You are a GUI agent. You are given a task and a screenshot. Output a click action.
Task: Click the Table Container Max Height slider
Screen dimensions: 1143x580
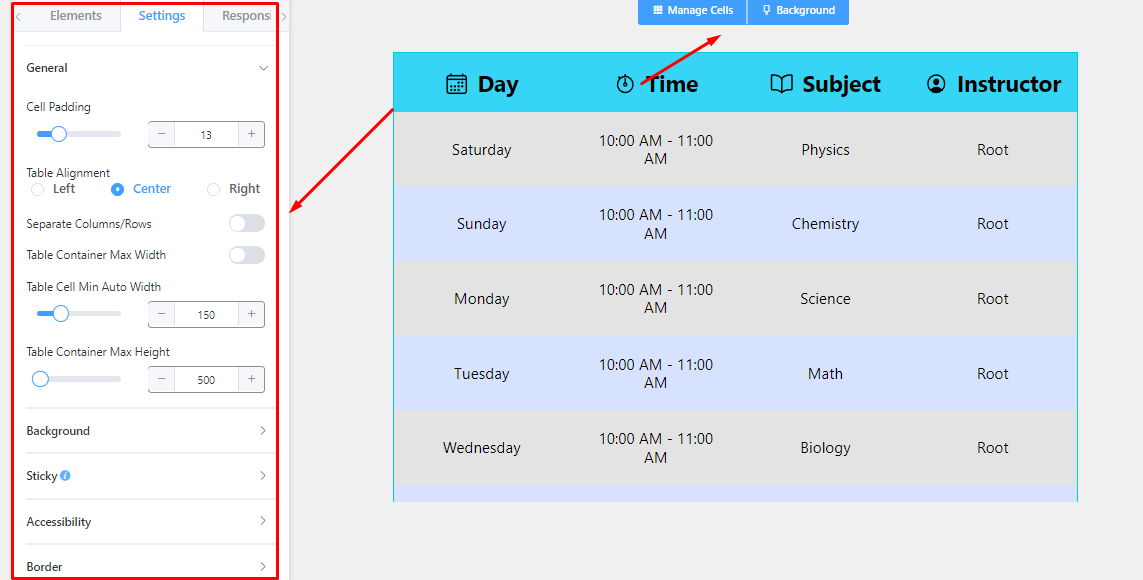79,379
